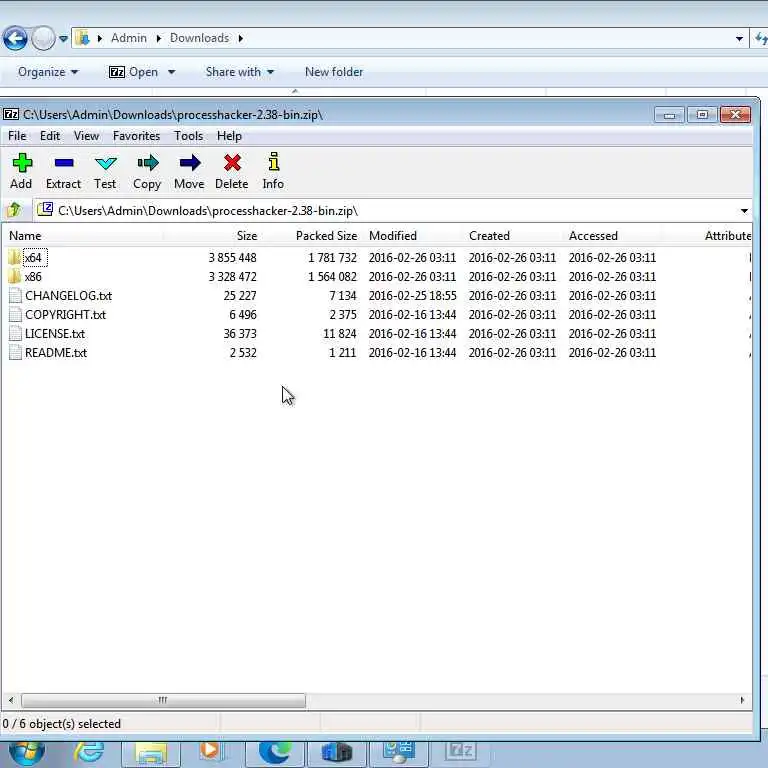Open the Favorites menu
This screenshot has height=768, width=768.
pos(136,136)
